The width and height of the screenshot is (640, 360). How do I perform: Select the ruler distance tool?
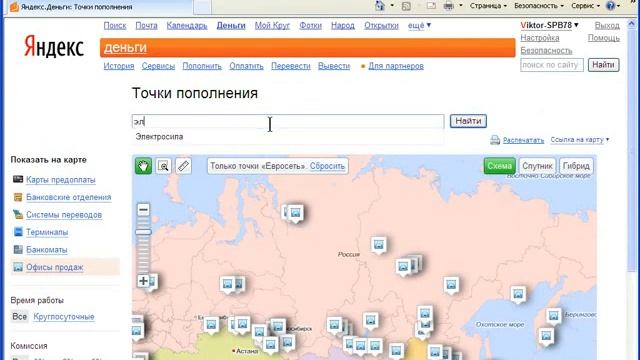tap(183, 166)
